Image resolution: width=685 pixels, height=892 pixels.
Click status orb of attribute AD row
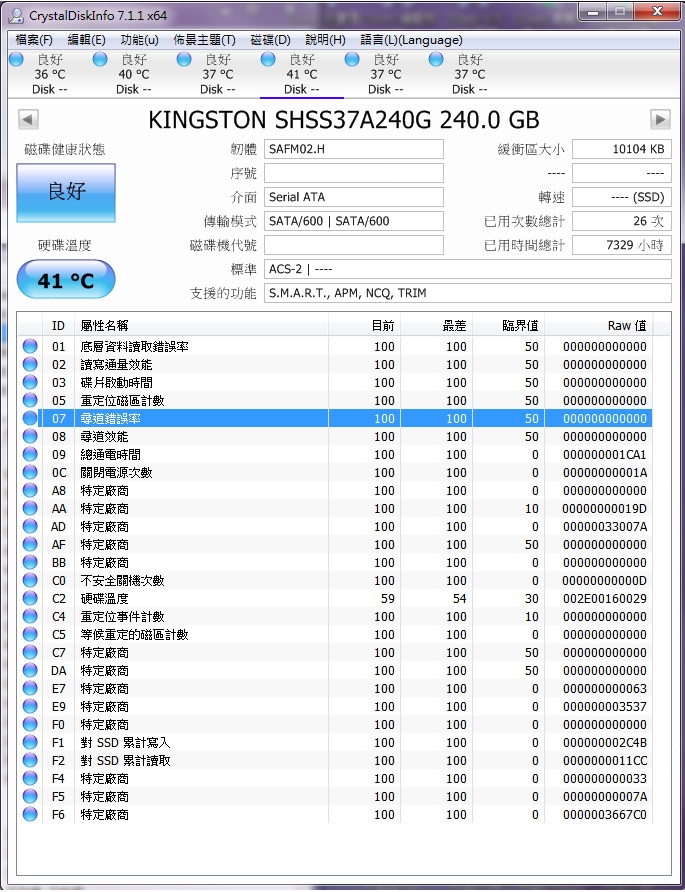[30, 526]
